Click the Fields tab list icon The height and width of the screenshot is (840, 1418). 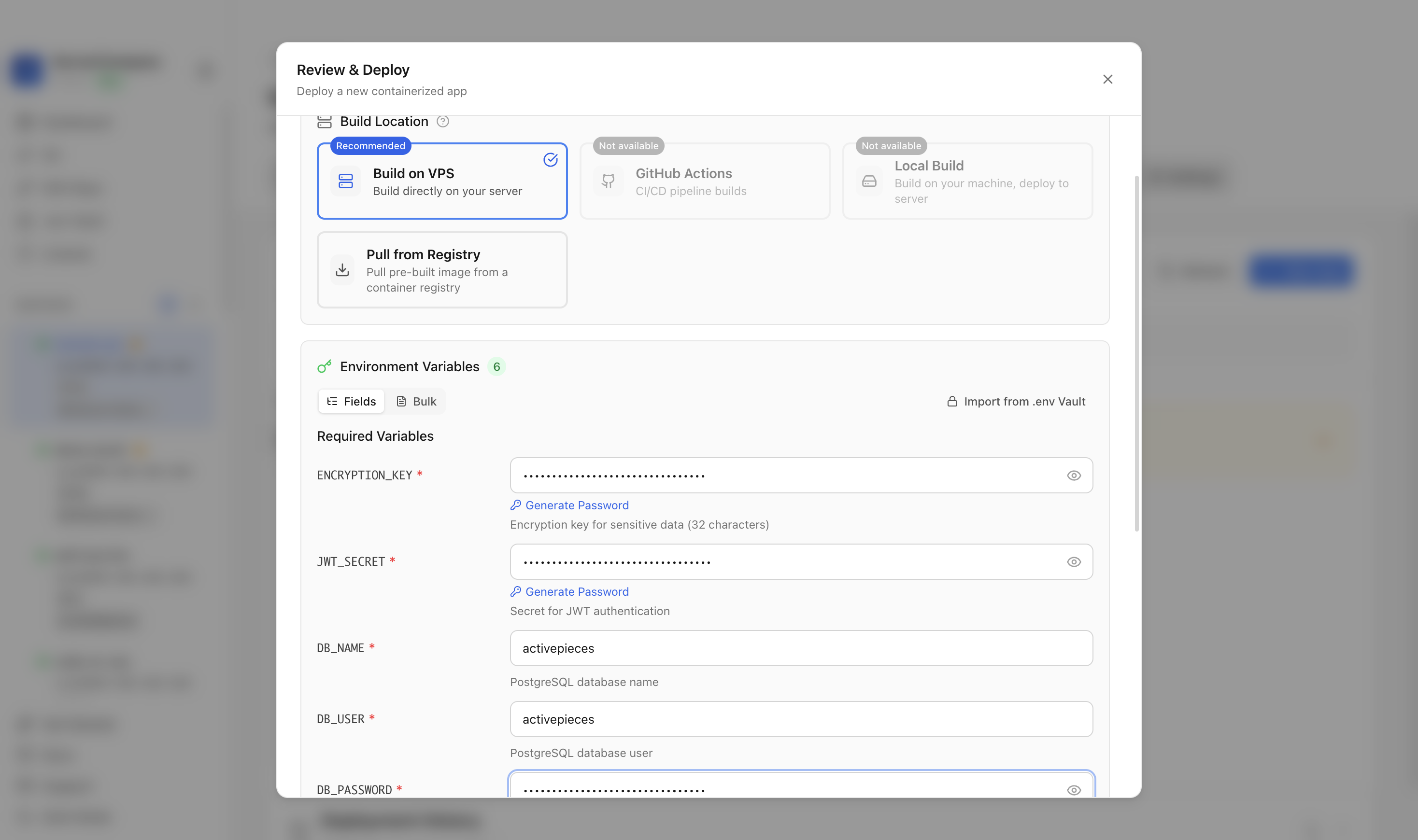tap(332, 401)
